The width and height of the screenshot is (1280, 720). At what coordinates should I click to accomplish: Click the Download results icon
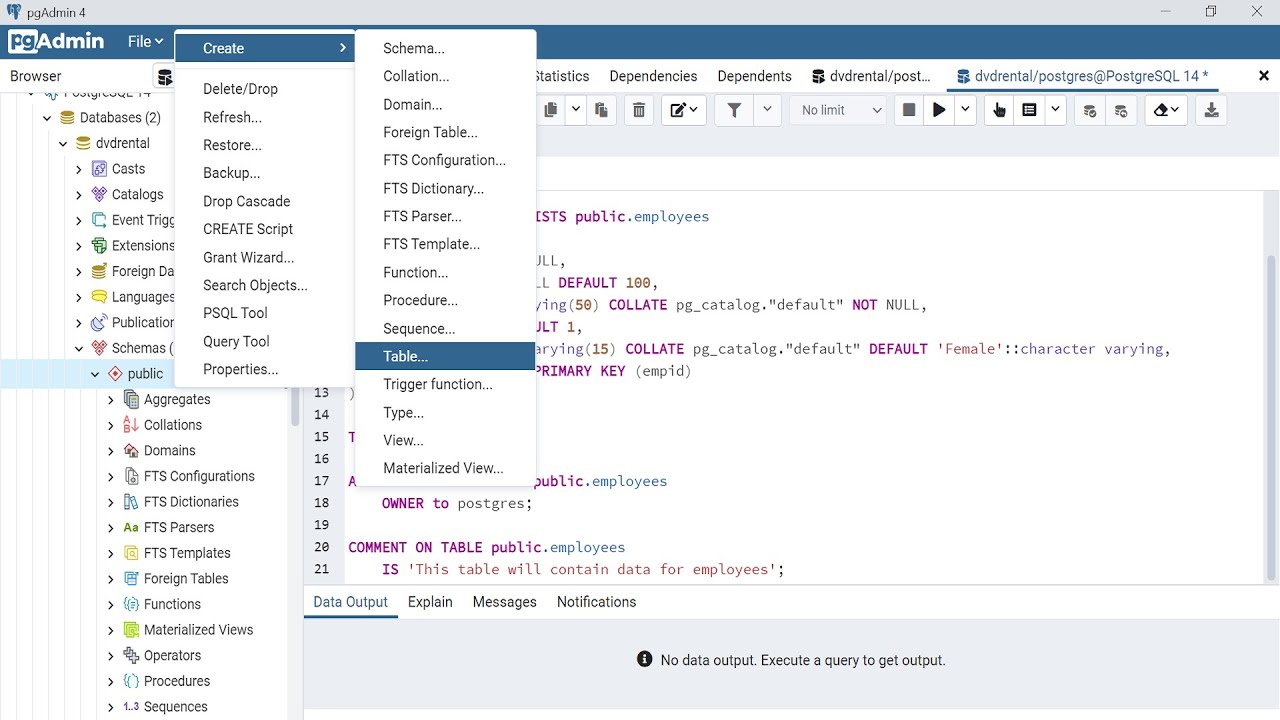1211,110
